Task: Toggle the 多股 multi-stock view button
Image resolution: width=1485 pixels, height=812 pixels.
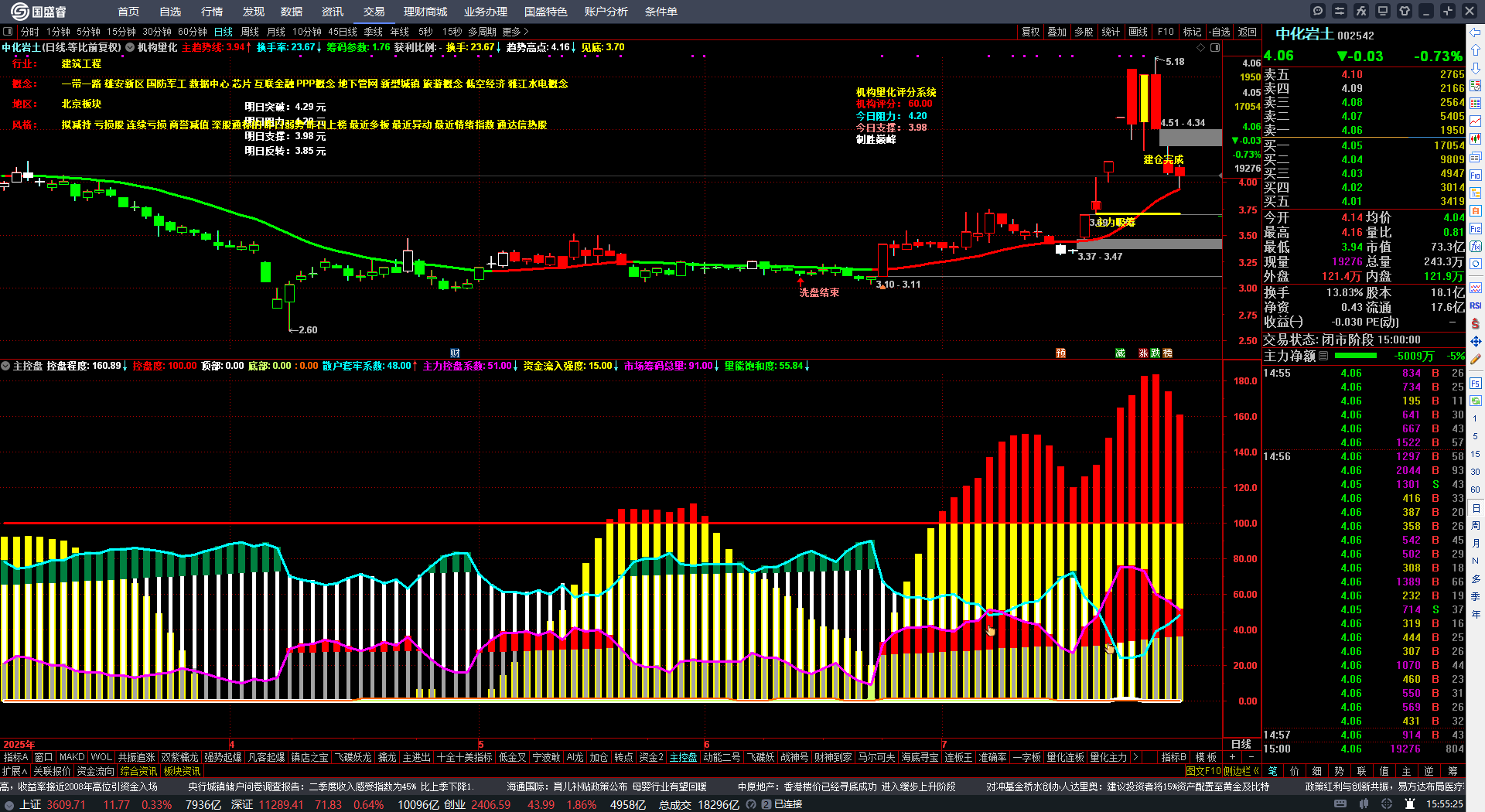Action: [x=1084, y=32]
